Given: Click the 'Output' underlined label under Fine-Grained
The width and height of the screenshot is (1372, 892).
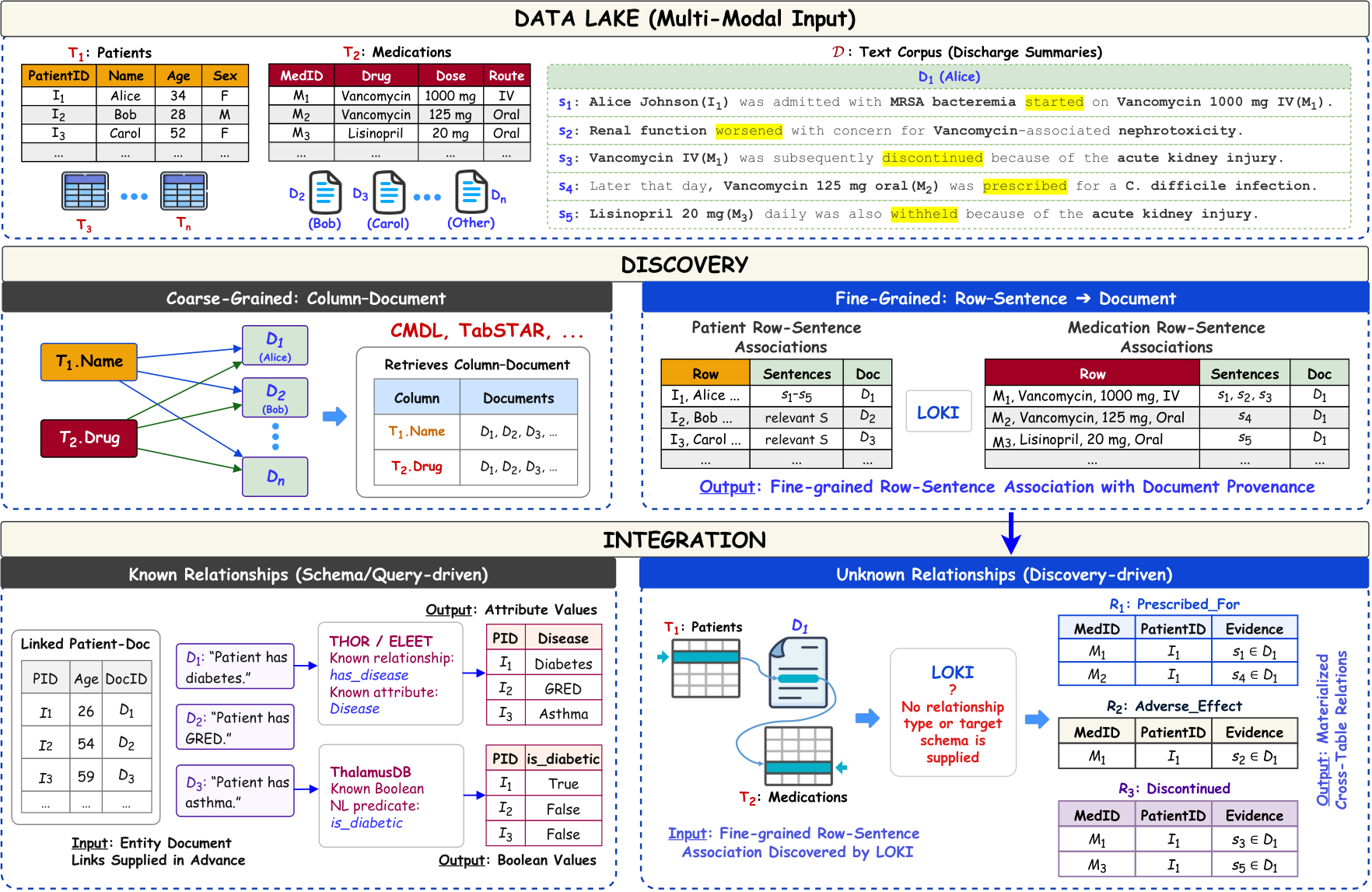Looking at the screenshot, I should [726, 487].
